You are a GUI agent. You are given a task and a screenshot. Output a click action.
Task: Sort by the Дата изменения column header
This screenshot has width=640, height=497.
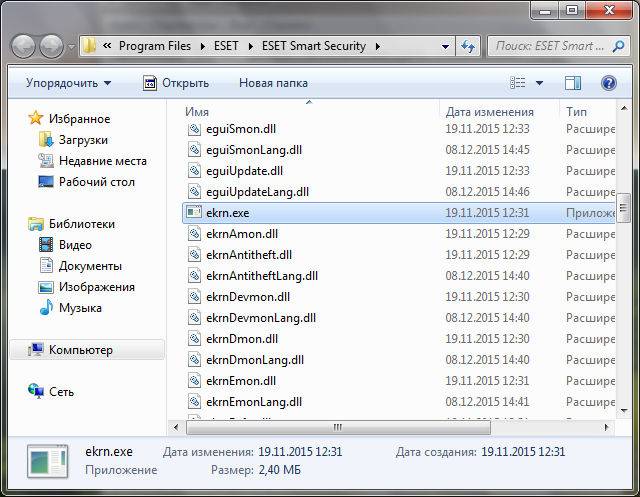pyautogui.click(x=489, y=111)
